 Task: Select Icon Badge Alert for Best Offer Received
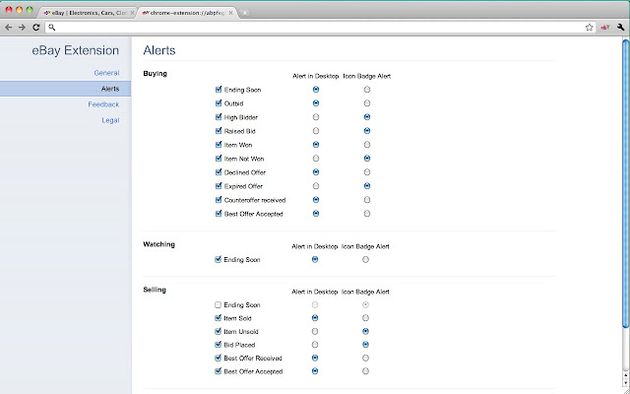(x=365, y=358)
